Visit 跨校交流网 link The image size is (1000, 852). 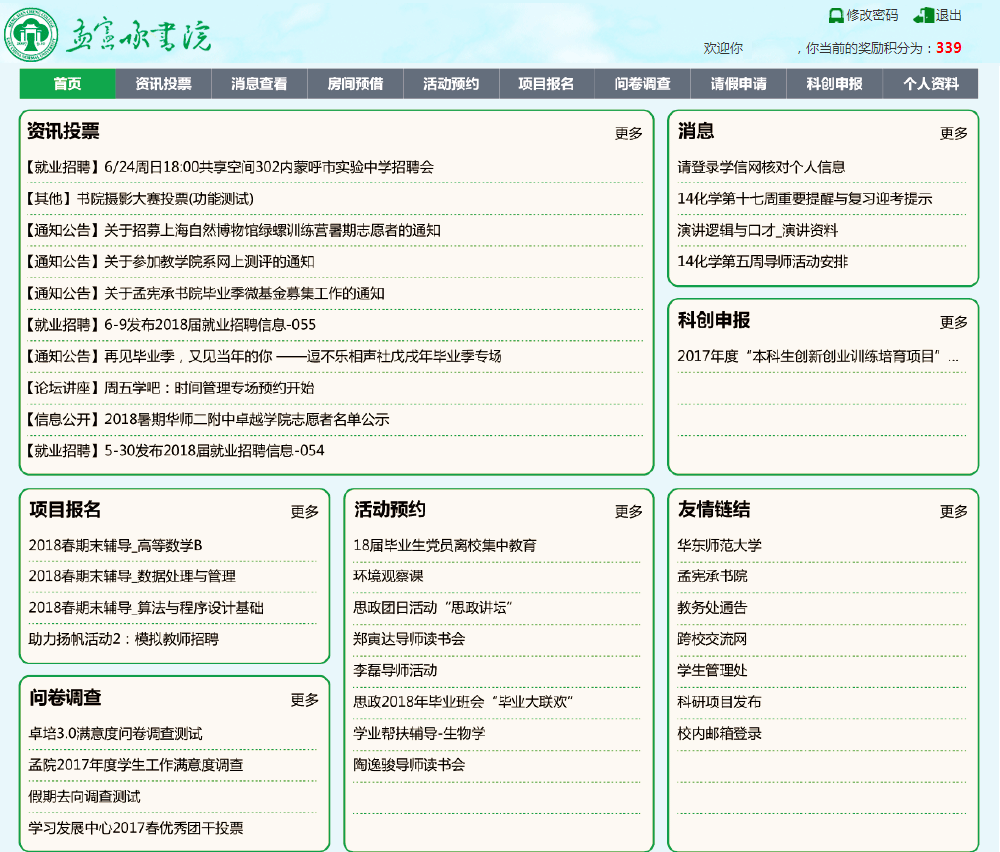pos(712,639)
